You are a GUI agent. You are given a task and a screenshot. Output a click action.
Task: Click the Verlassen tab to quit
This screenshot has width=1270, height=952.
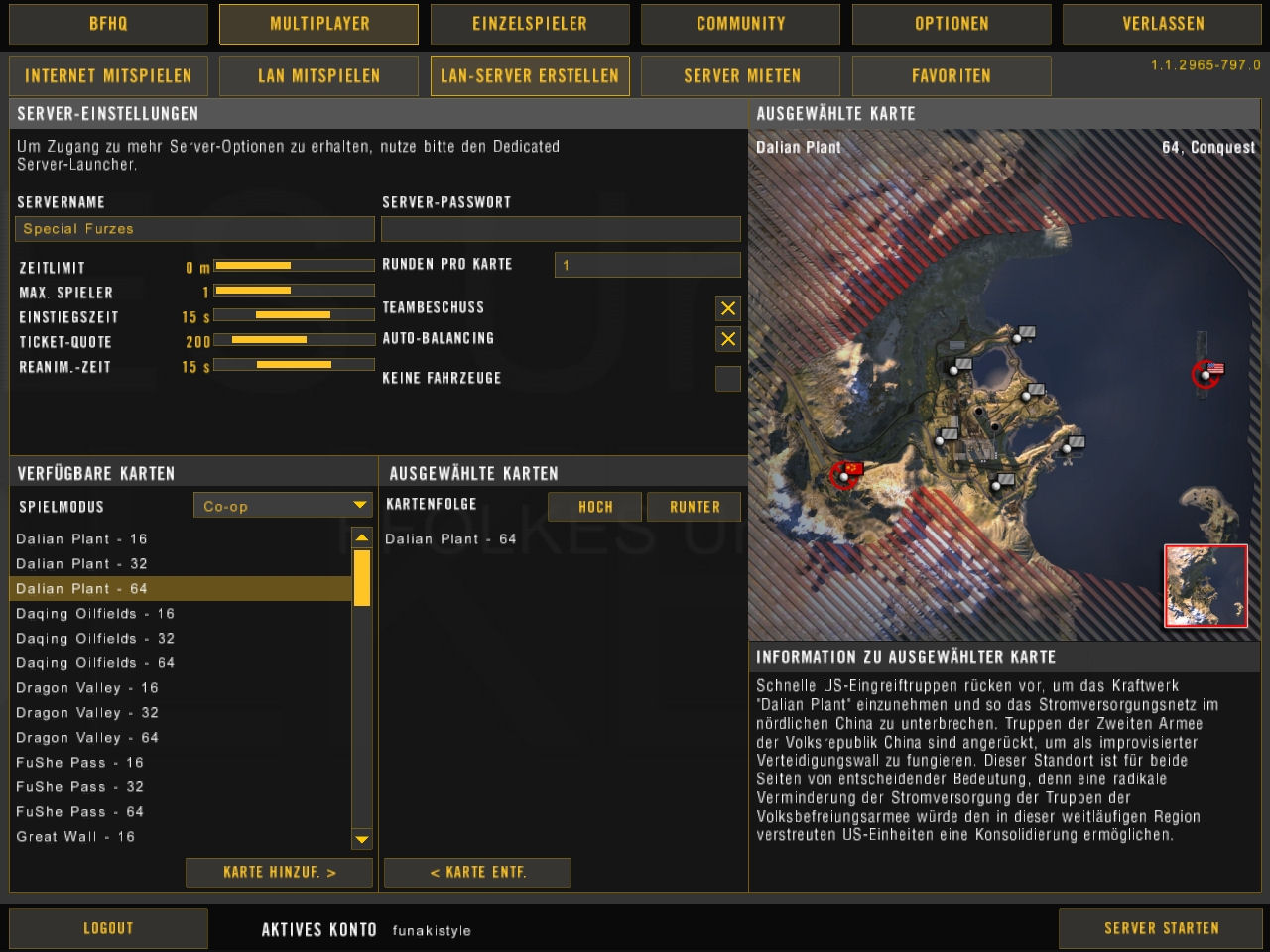(1163, 24)
